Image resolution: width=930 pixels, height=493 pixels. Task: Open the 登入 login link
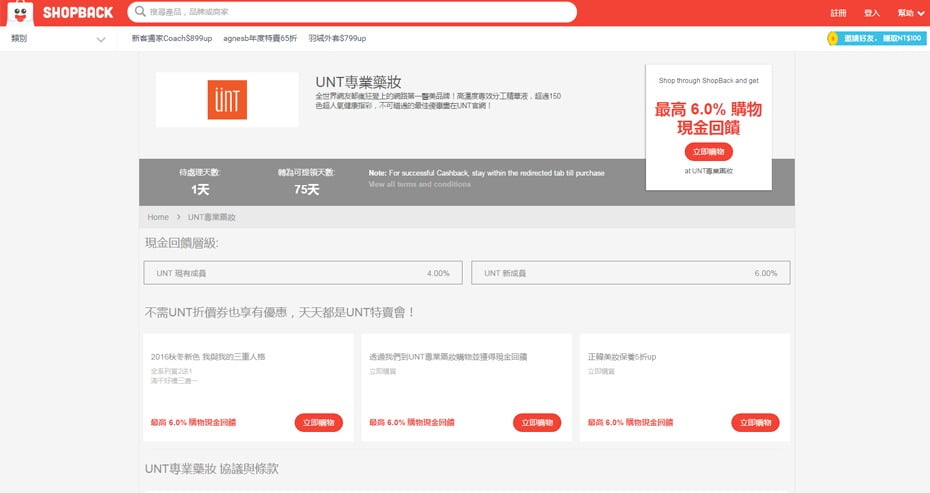click(871, 12)
